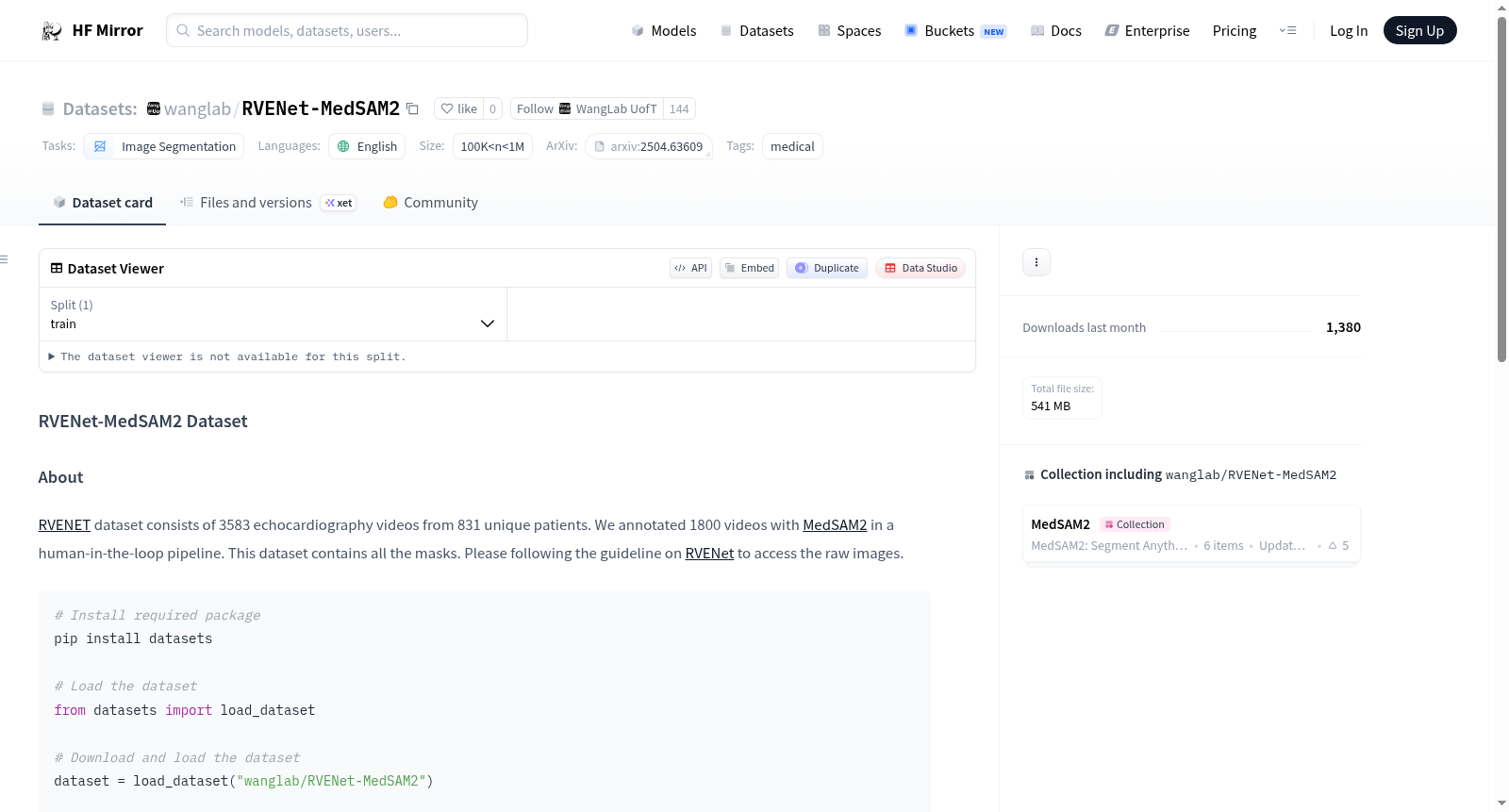Open Data Studio

tap(920, 268)
